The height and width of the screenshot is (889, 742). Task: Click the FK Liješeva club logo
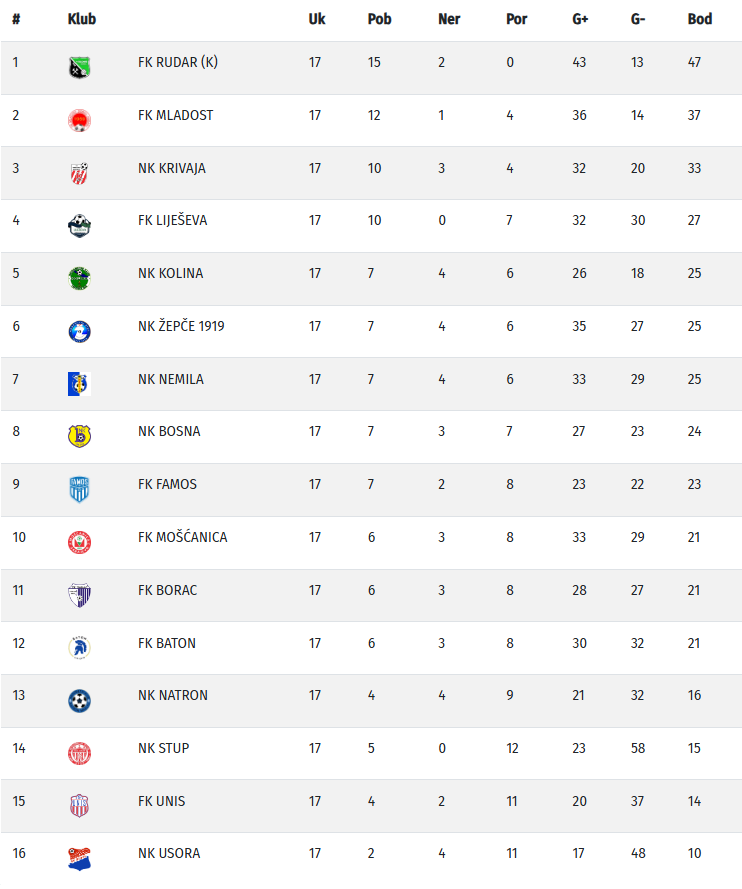(x=79, y=226)
